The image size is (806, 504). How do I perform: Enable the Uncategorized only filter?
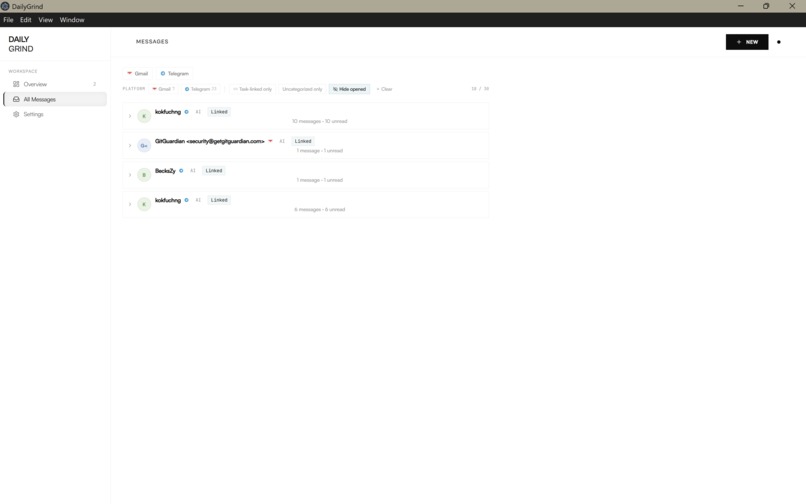click(x=302, y=89)
